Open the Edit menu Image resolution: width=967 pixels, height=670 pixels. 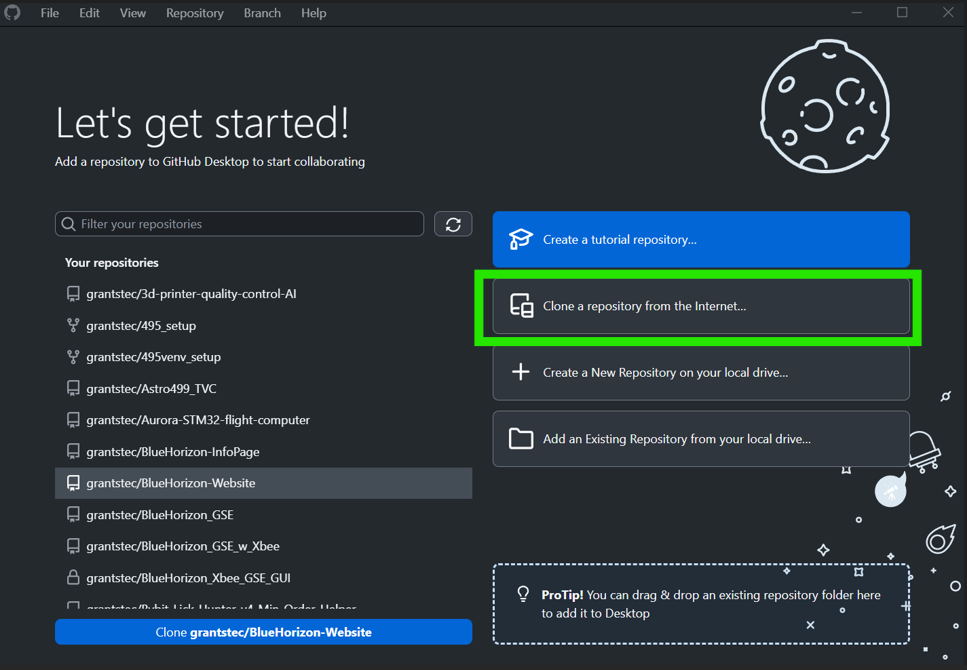pyautogui.click(x=89, y=13)
